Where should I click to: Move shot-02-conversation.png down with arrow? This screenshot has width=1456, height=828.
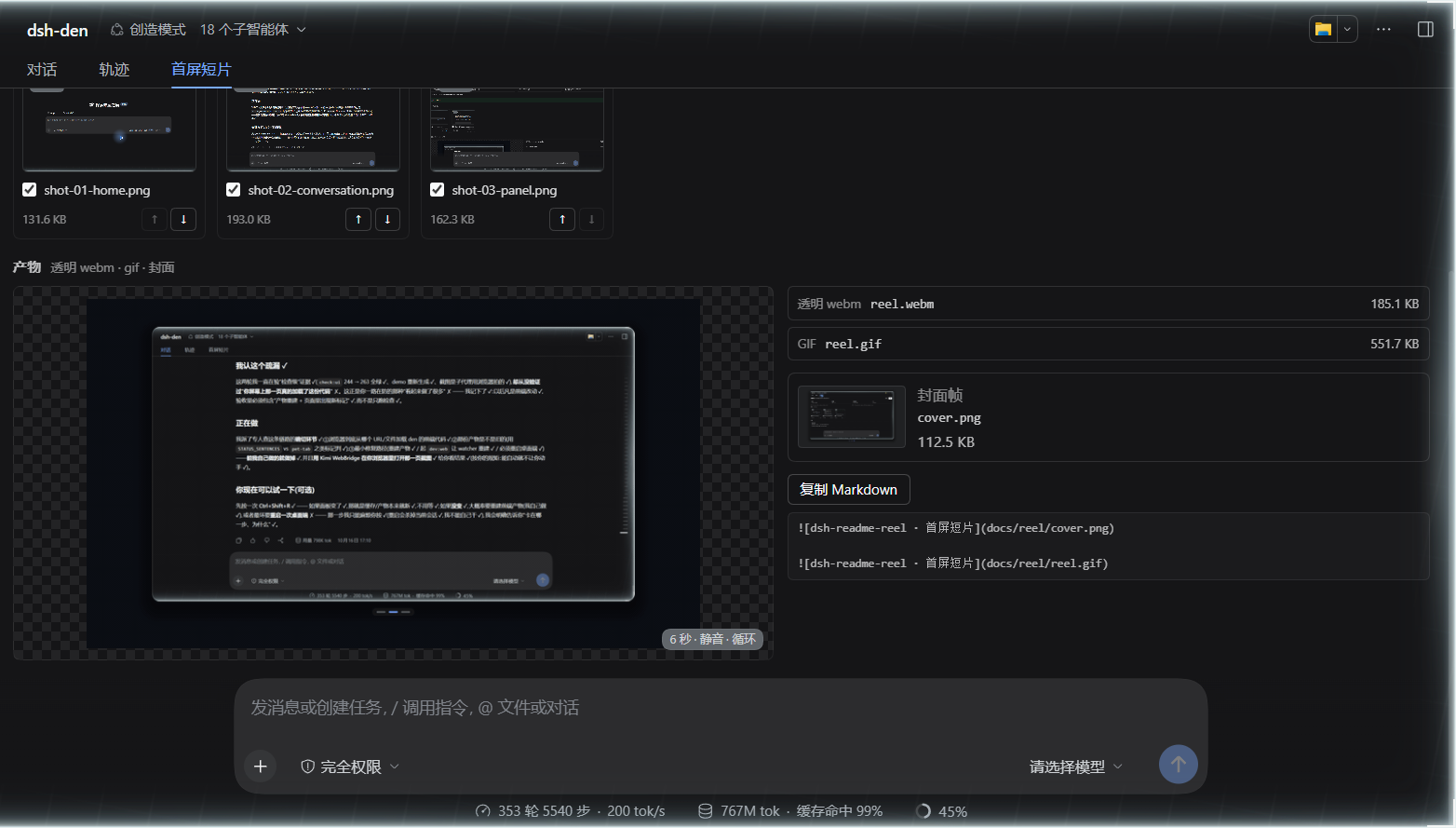[x=387, y=219]
